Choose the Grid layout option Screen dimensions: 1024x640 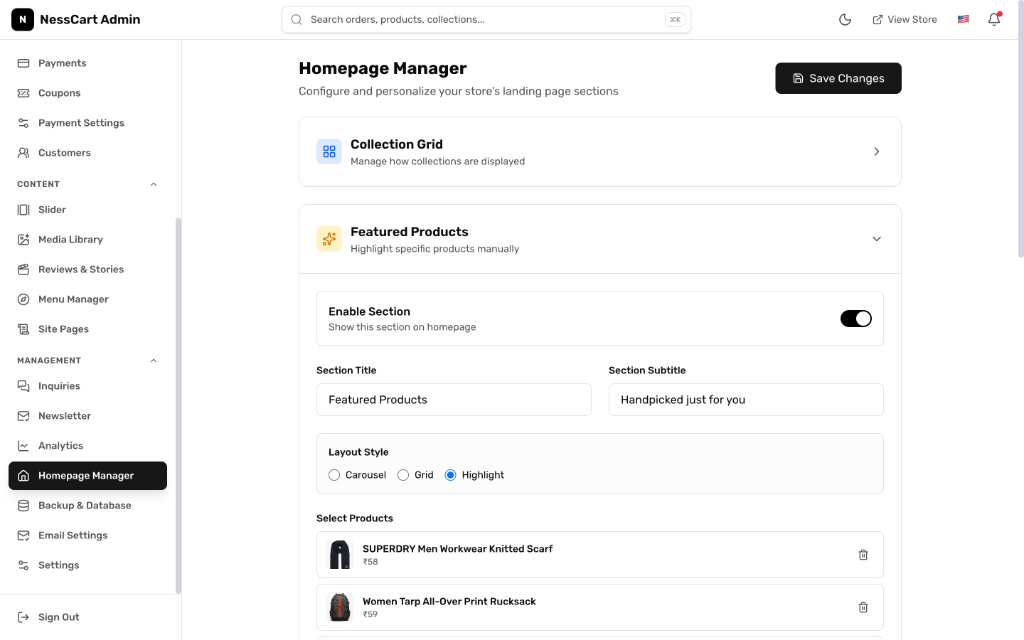(x=403, y=475)
